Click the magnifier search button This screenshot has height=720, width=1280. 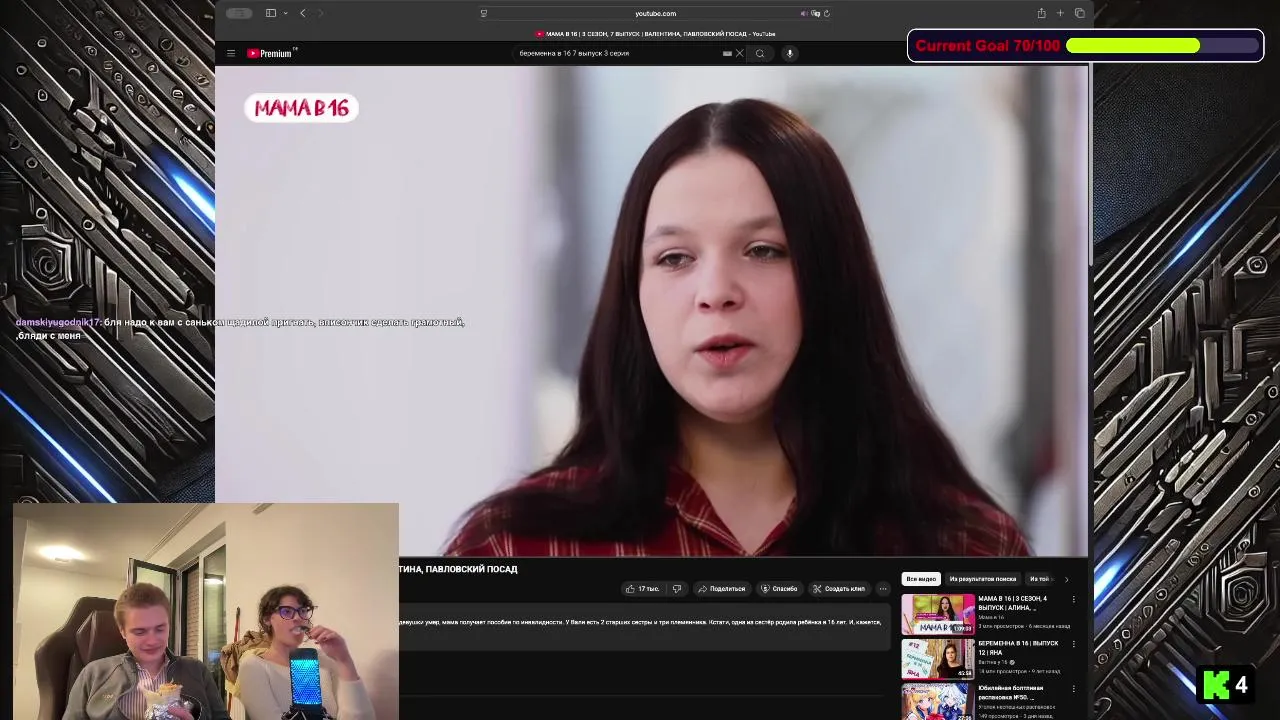pyautogui.click(x=760, y=54)
